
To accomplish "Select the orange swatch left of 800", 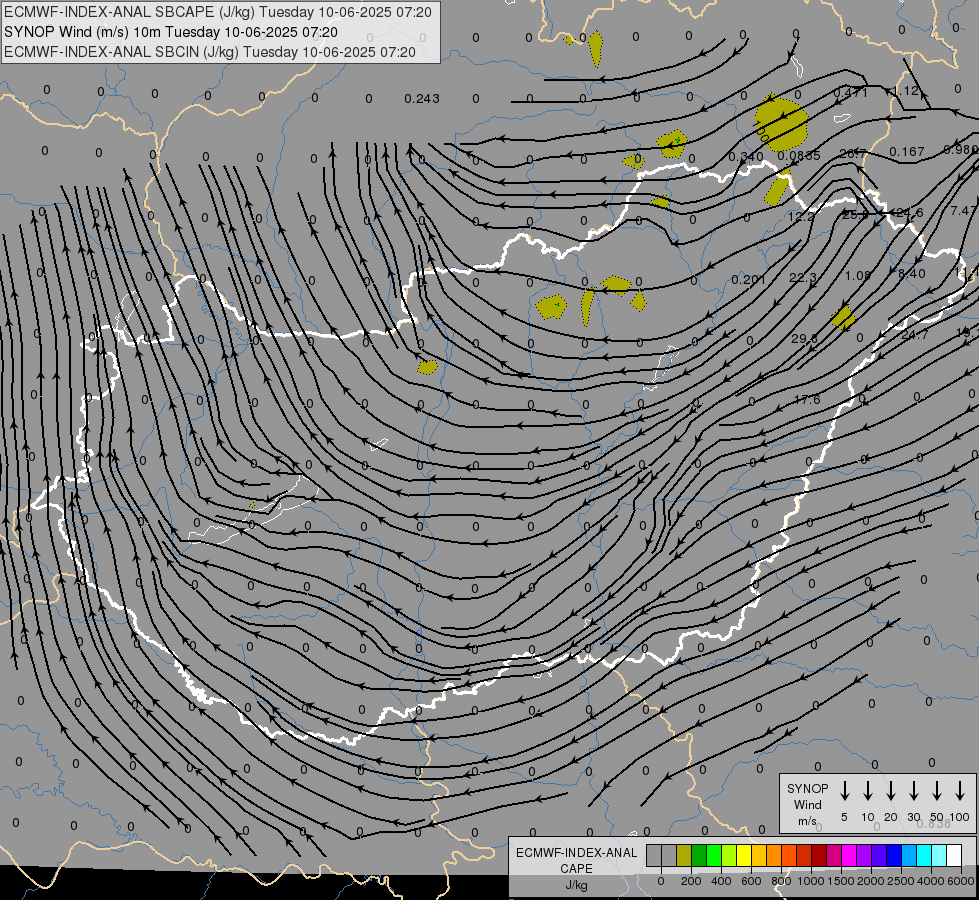I will pos(774,856).
